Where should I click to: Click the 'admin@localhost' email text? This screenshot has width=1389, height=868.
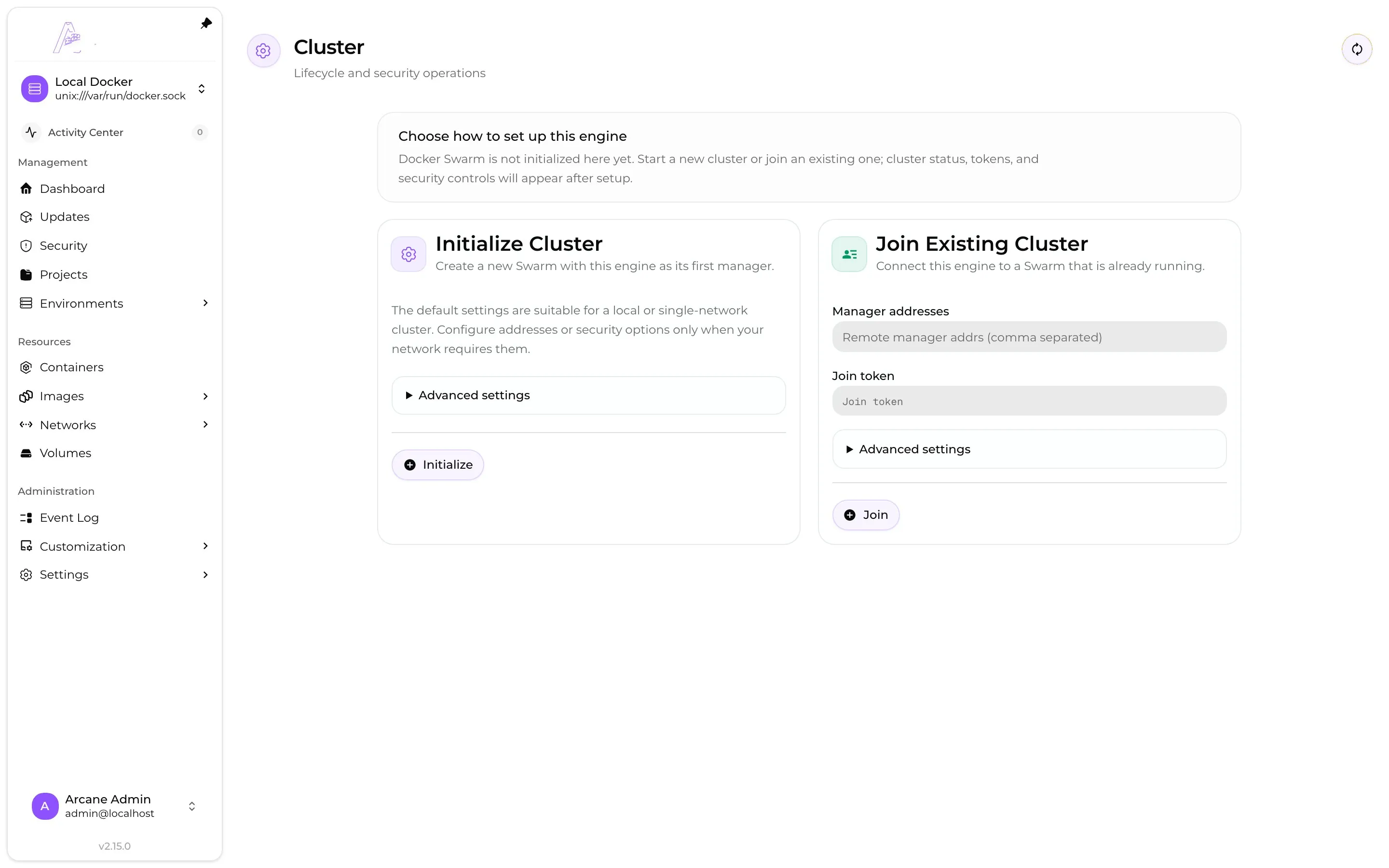pos(109,814)
